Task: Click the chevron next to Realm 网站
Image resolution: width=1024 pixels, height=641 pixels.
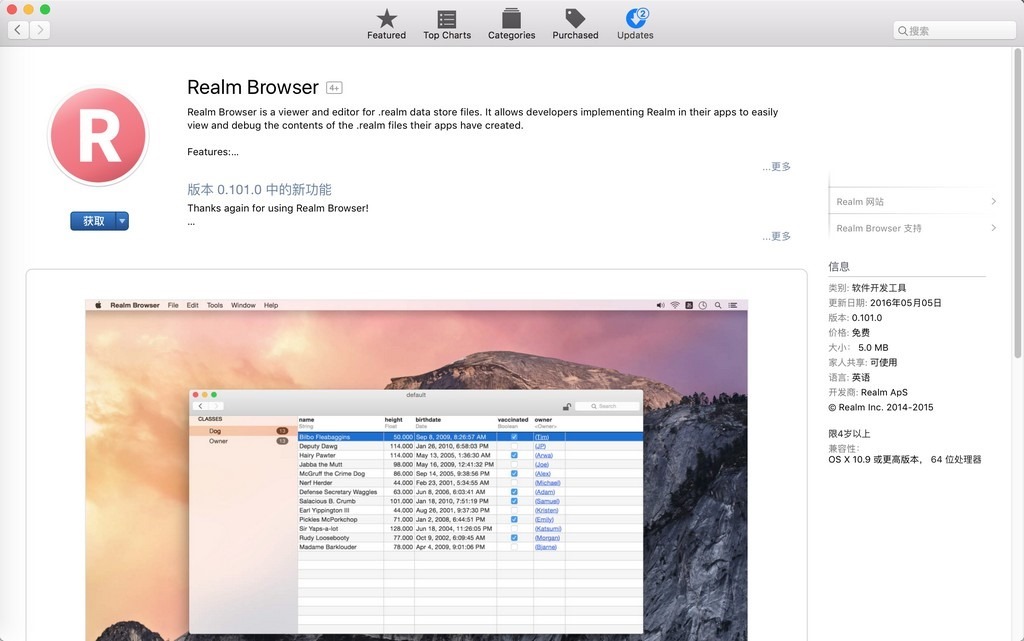Action: pyautogui.click(x=993, y=201)
